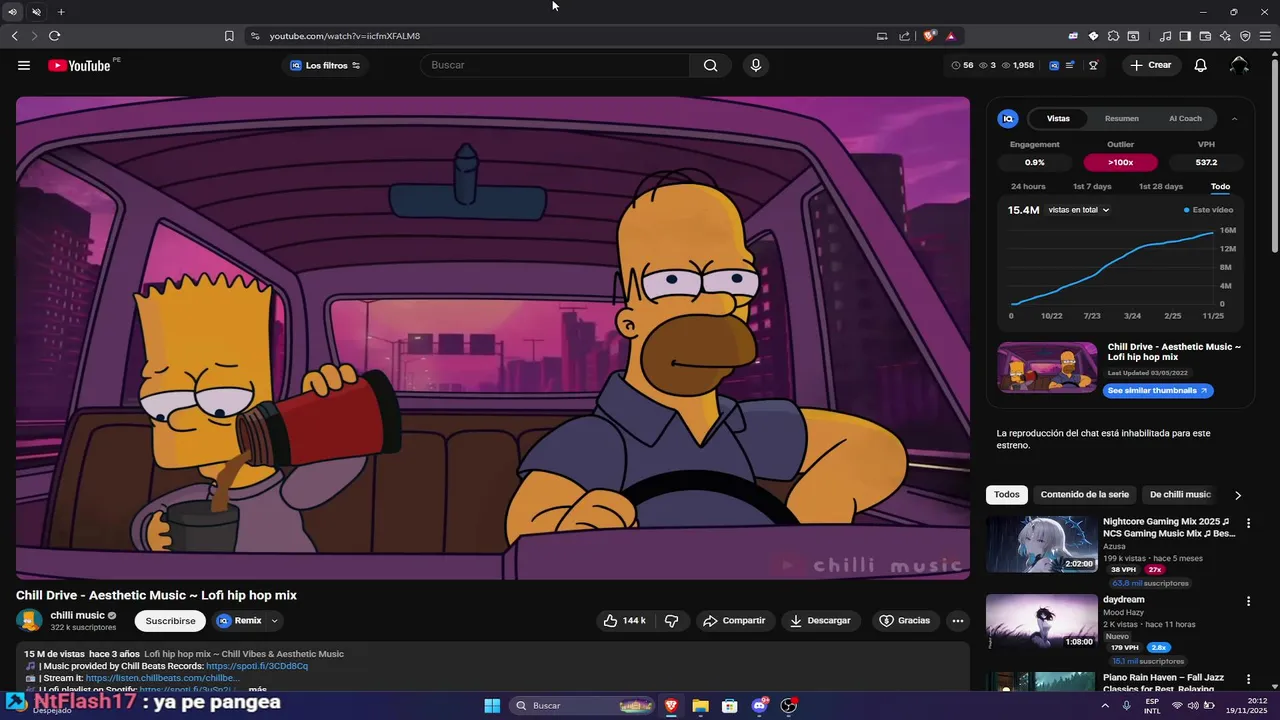Collapse the vidIQ panel chevron
Image resolution: width=1280 pixels, height=720 pixels.
click(x=1234, y=118)
